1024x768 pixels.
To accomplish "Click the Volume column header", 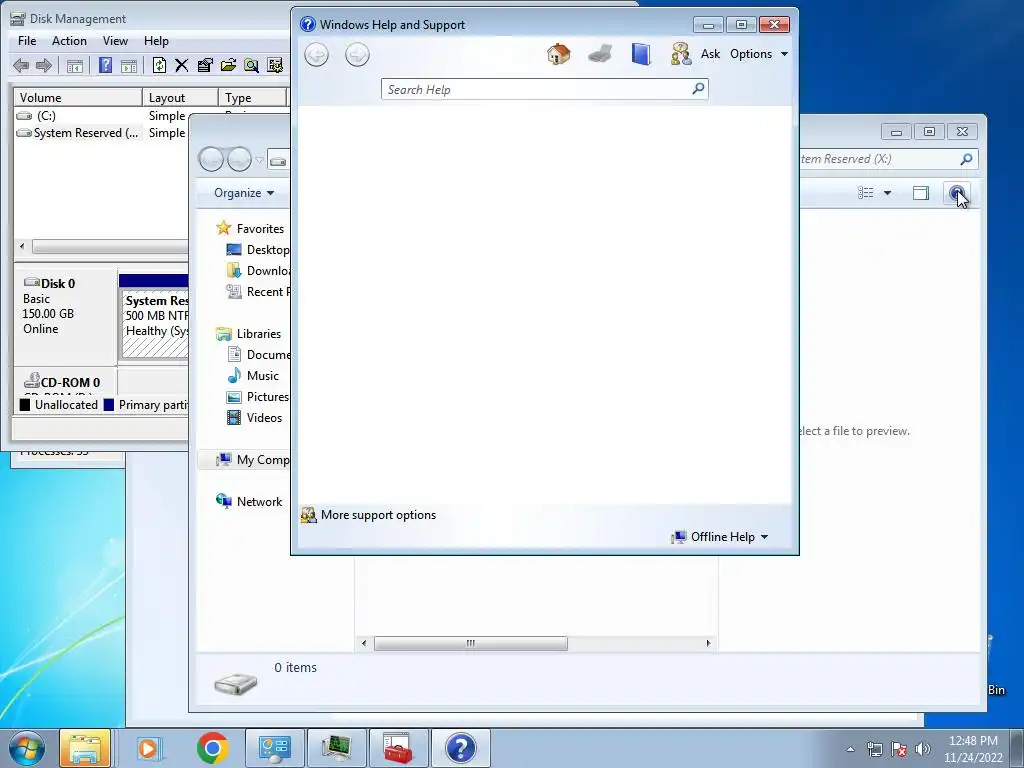I will pyautogui.click(x=78, y=97).
